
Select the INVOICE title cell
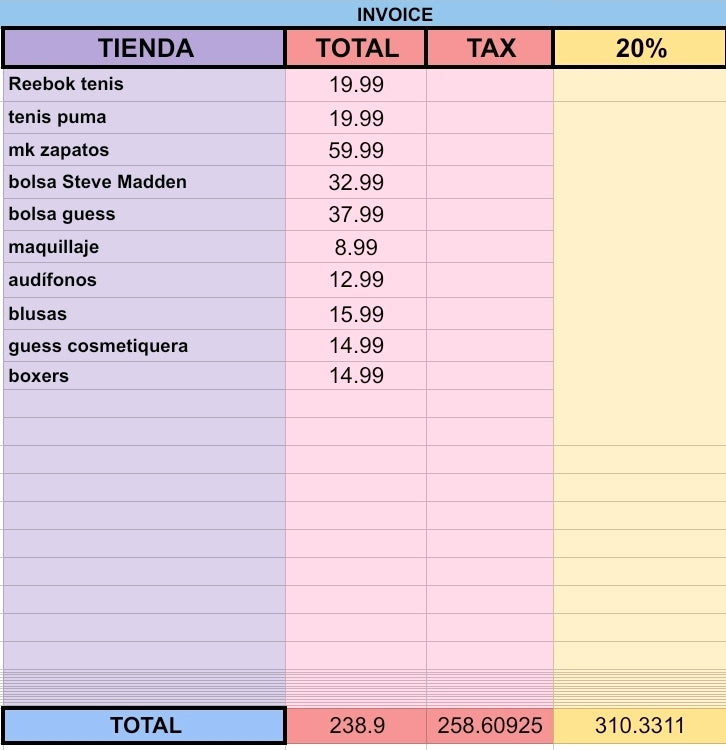363,14
